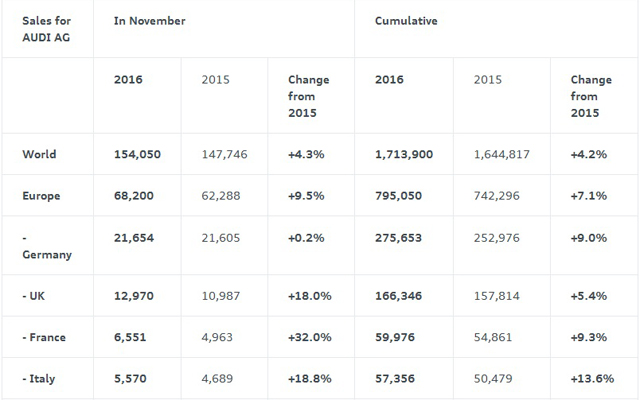Select the "Cumulative" column group header
Image resolution: width=640 pixels, height=400 pixels.
[x=407, y=20]
